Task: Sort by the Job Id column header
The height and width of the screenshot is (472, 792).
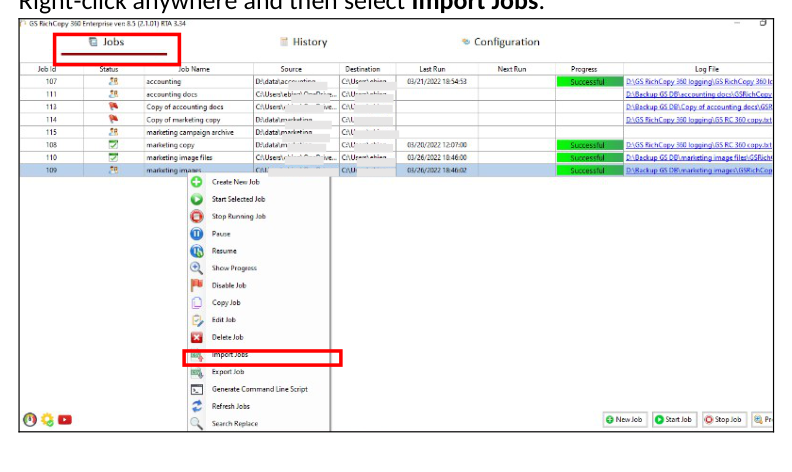Action: click(47, 69)
